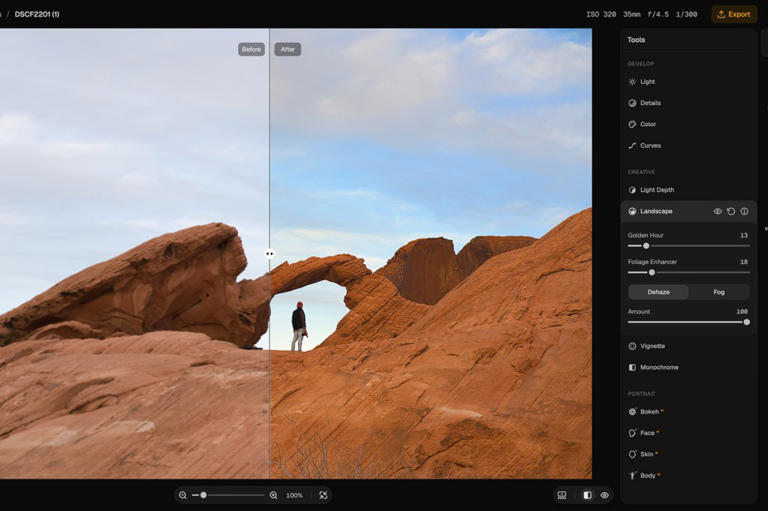Adjust the Foliage Enhancer slider
This screenshot has height=511, width=768.
[688, 272]
